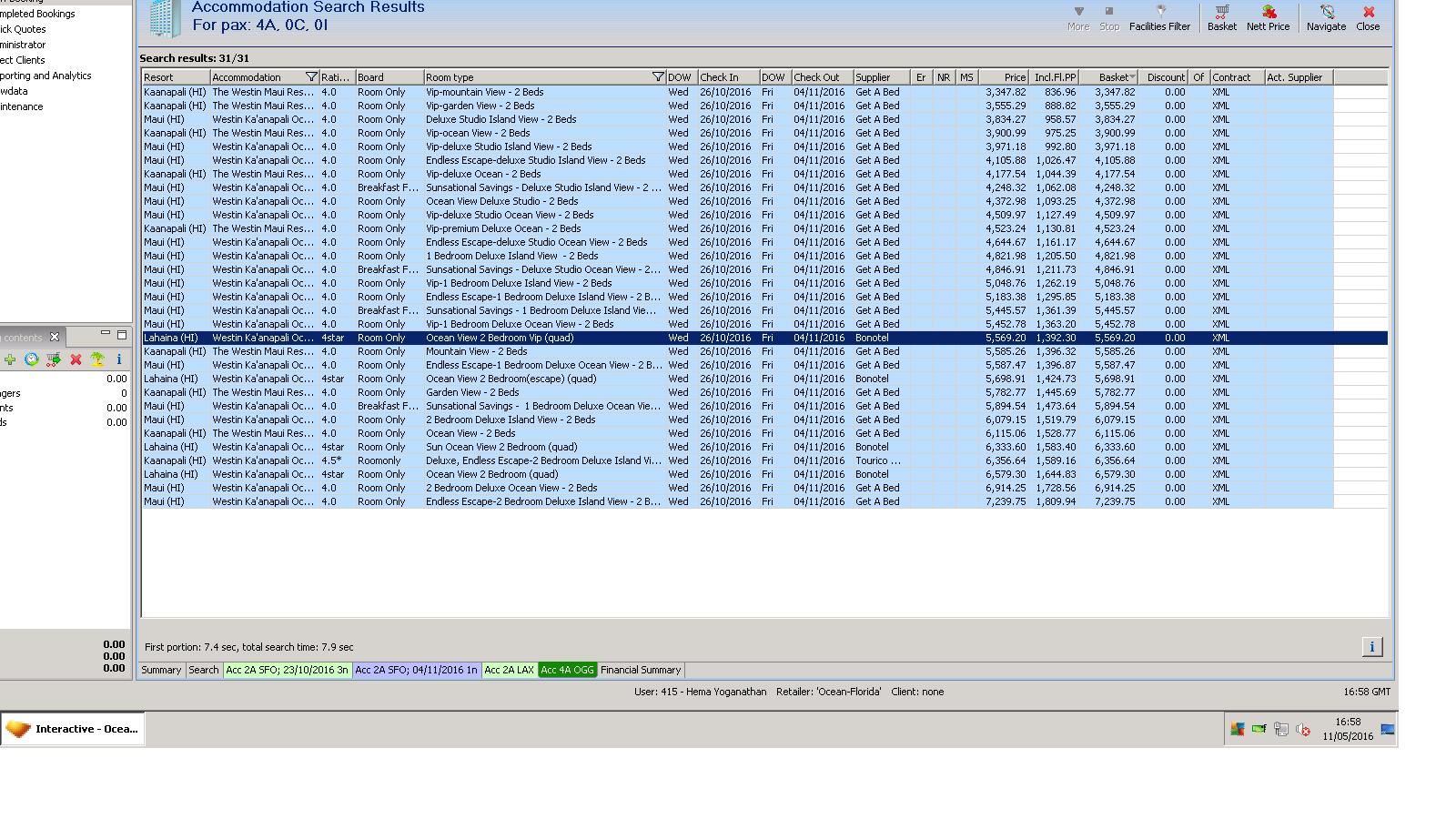Sort by the Contract column header
The image size is (1456, 819).
pyautogui.click(x=1238, y=77)
